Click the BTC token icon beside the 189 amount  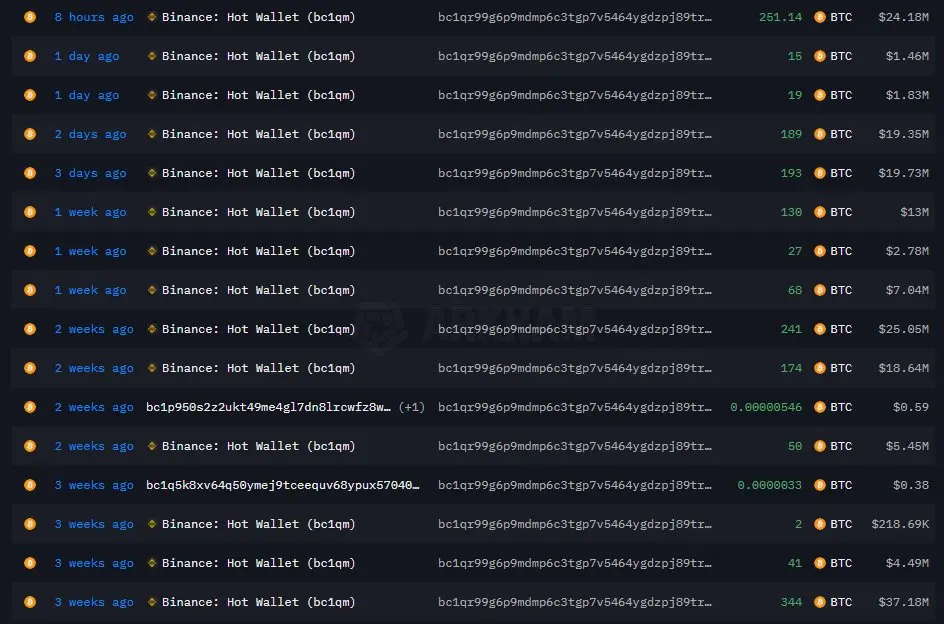[x=819, y=134]
